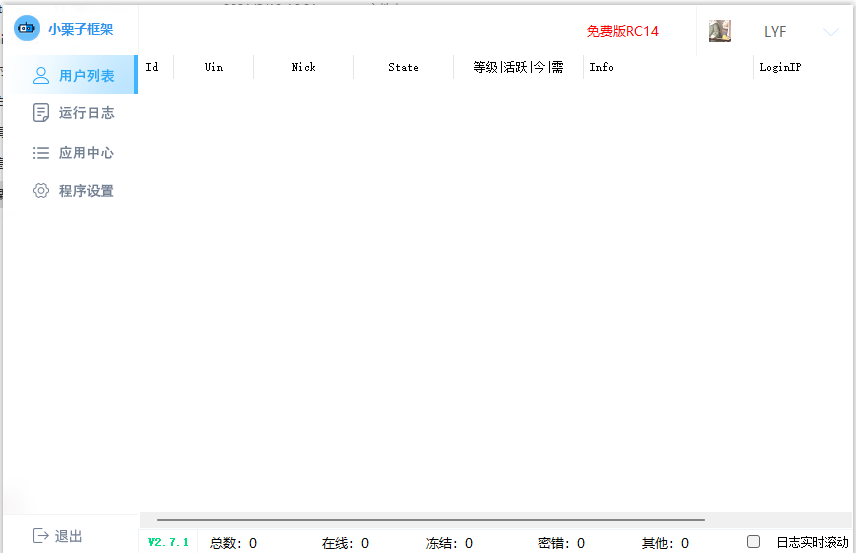Click the LoginIP column header

780,67
